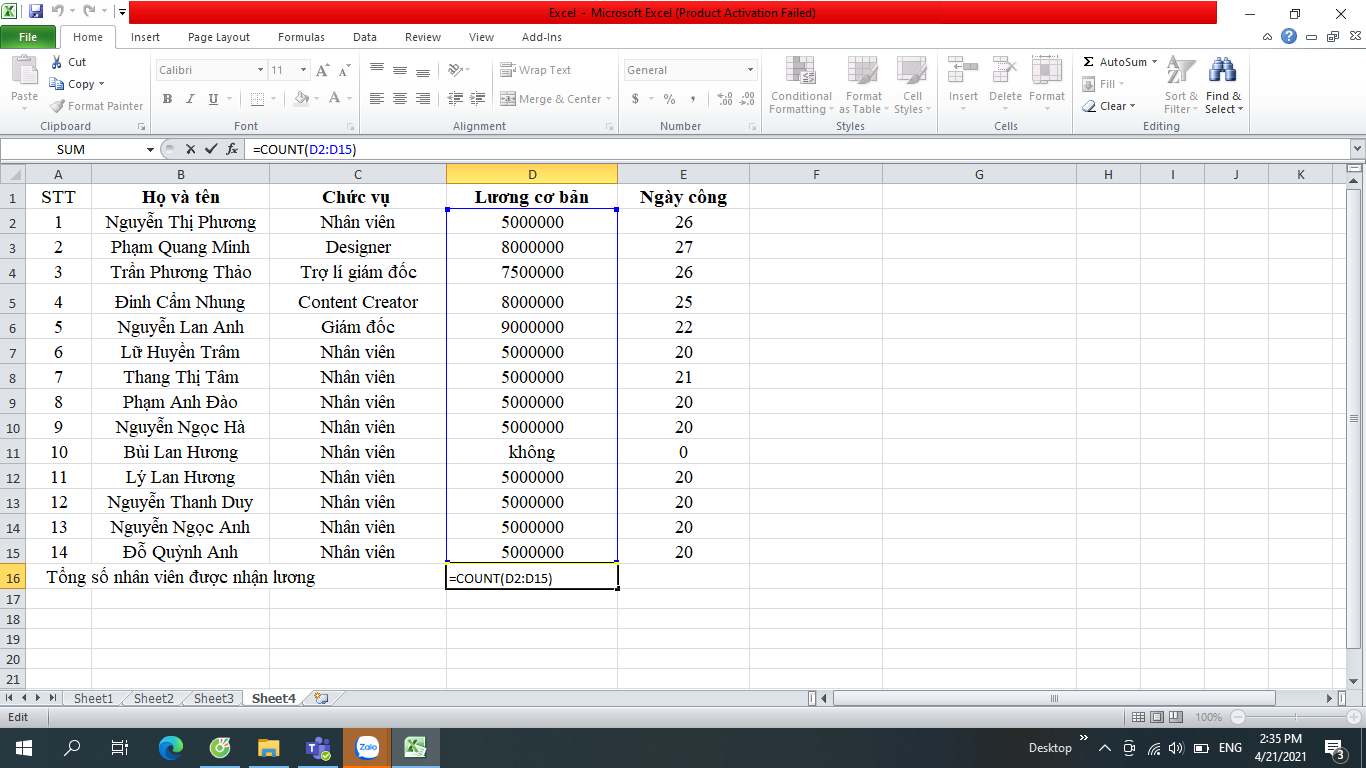Viewport: 1366px width, 768px height.
Task: Click the Save icon in quick access toolbar
Action: coord(36,12)
